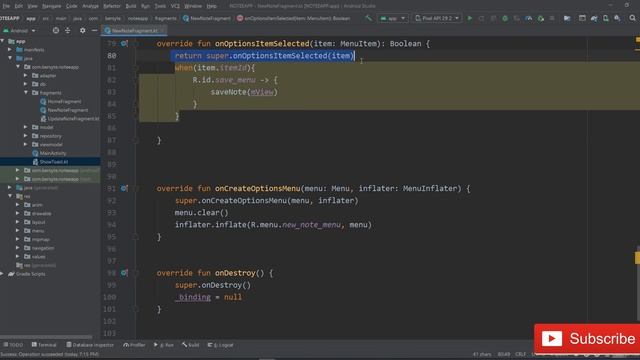
Task: Click the stop icon in the run toolbar
Action: point(552,18)
